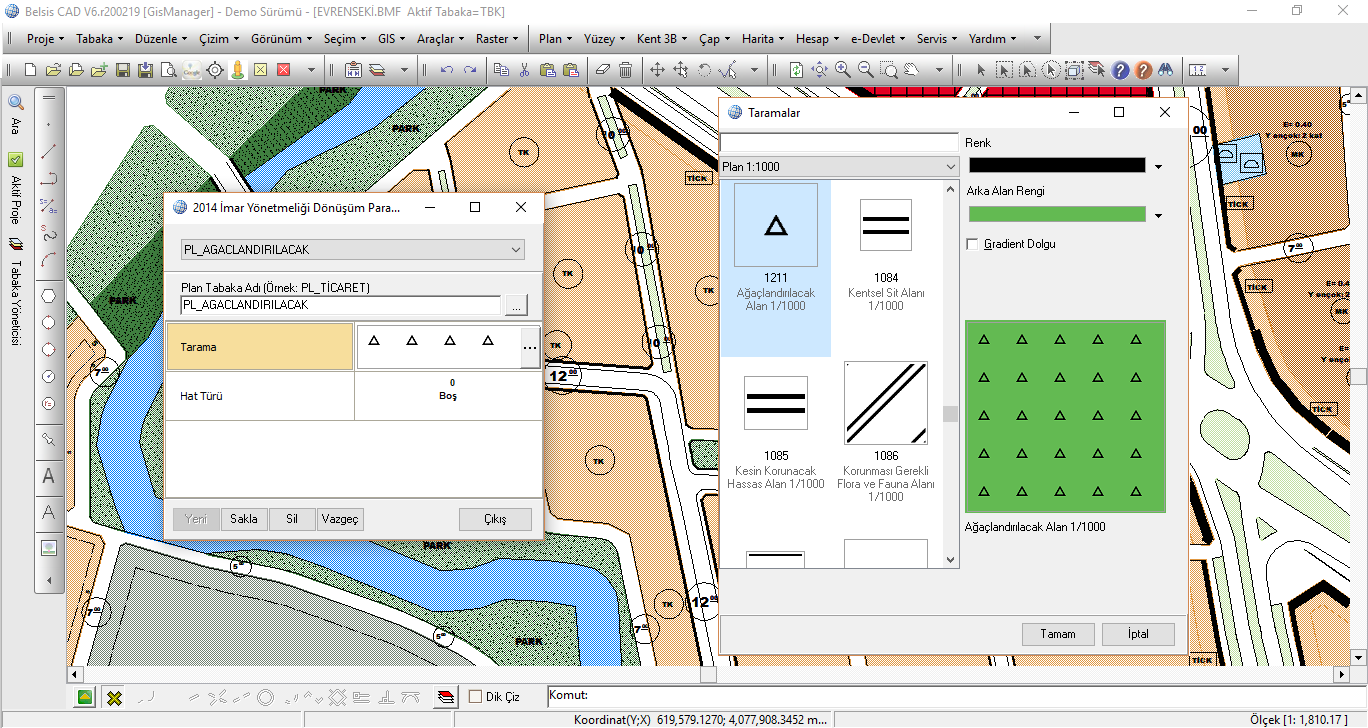Expand the menu bar overflow arrow after Yardım

point(1038,39)
